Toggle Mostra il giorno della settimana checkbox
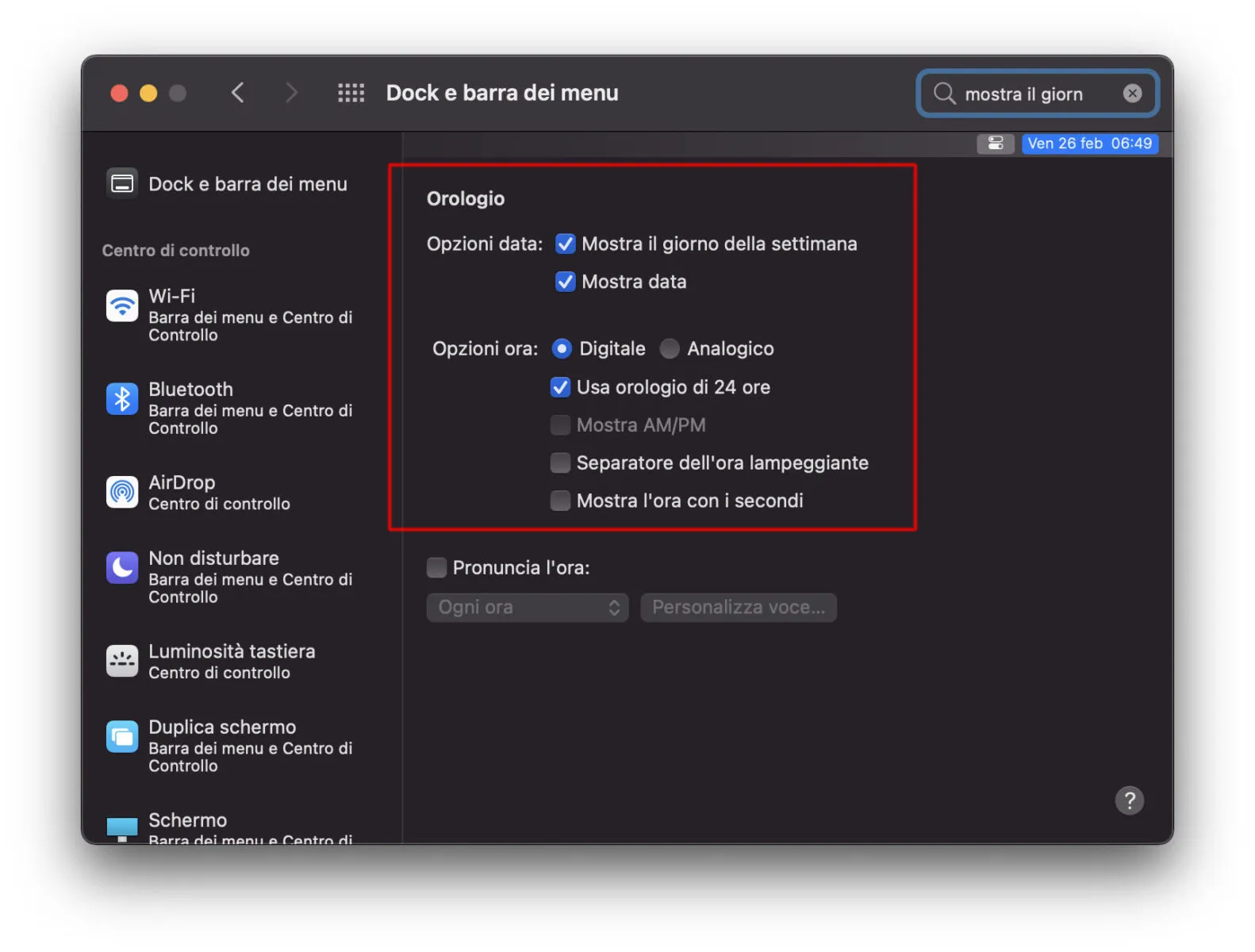1255x952 pixels. [x=565, y=244]
